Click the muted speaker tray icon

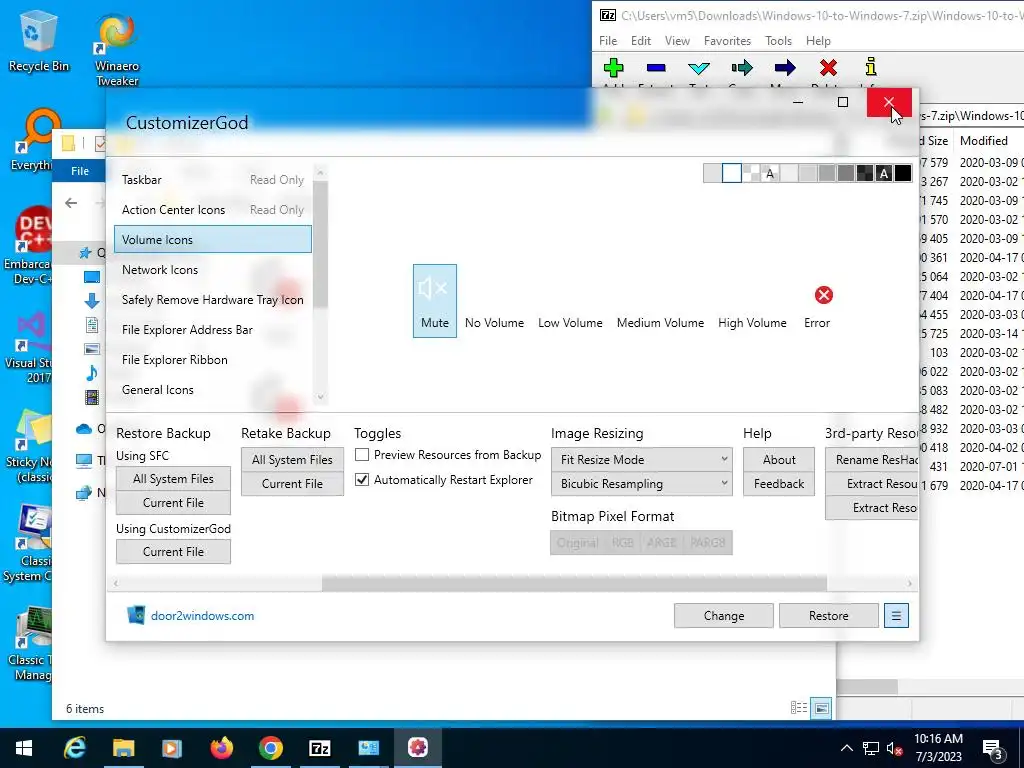click(x=895, y=748)
